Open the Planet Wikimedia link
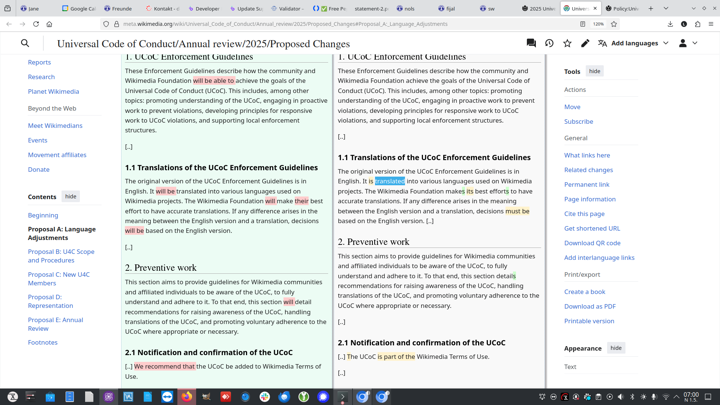Viewport: 720px width, 405px height. (x=53, y=91)
